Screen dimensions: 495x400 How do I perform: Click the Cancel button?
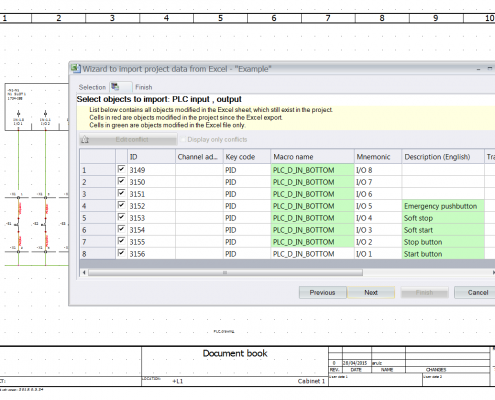[x=478, y=292]
